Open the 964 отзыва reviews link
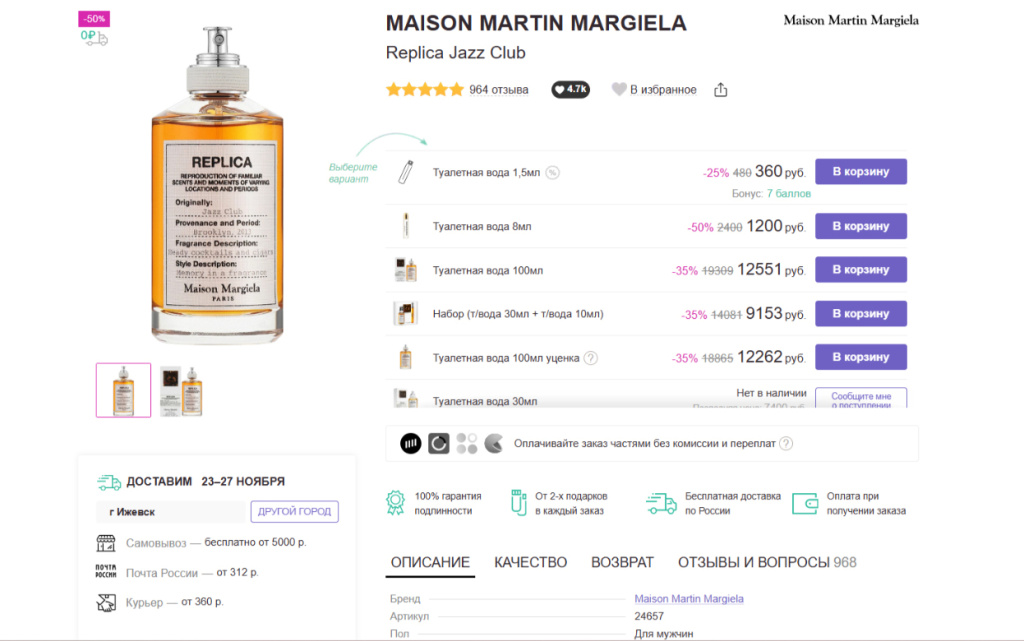This screenshot has width=1024, height=641. coord(498,89)
